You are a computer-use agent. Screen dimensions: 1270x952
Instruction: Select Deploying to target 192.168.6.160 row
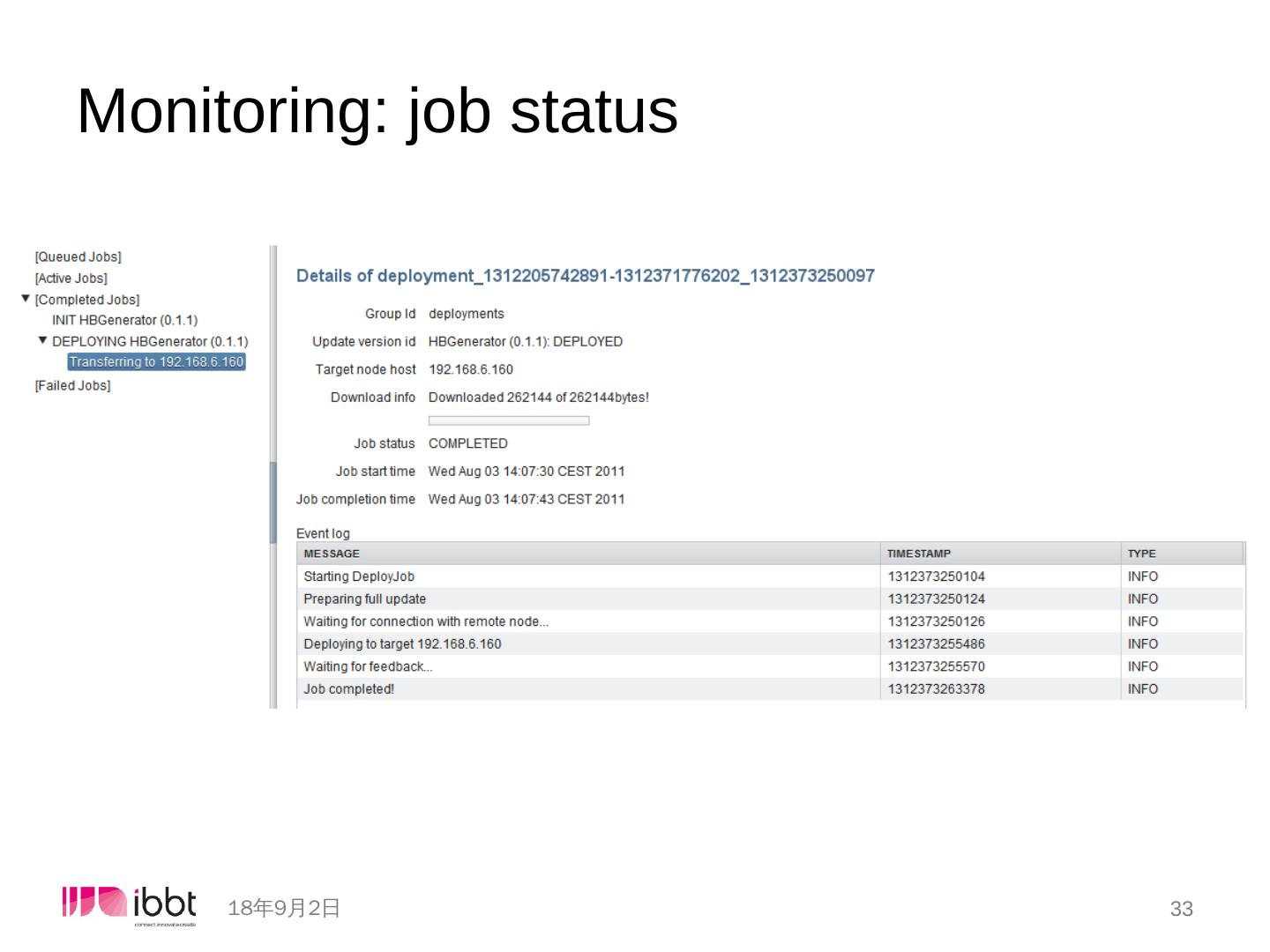tap(402, 643)
